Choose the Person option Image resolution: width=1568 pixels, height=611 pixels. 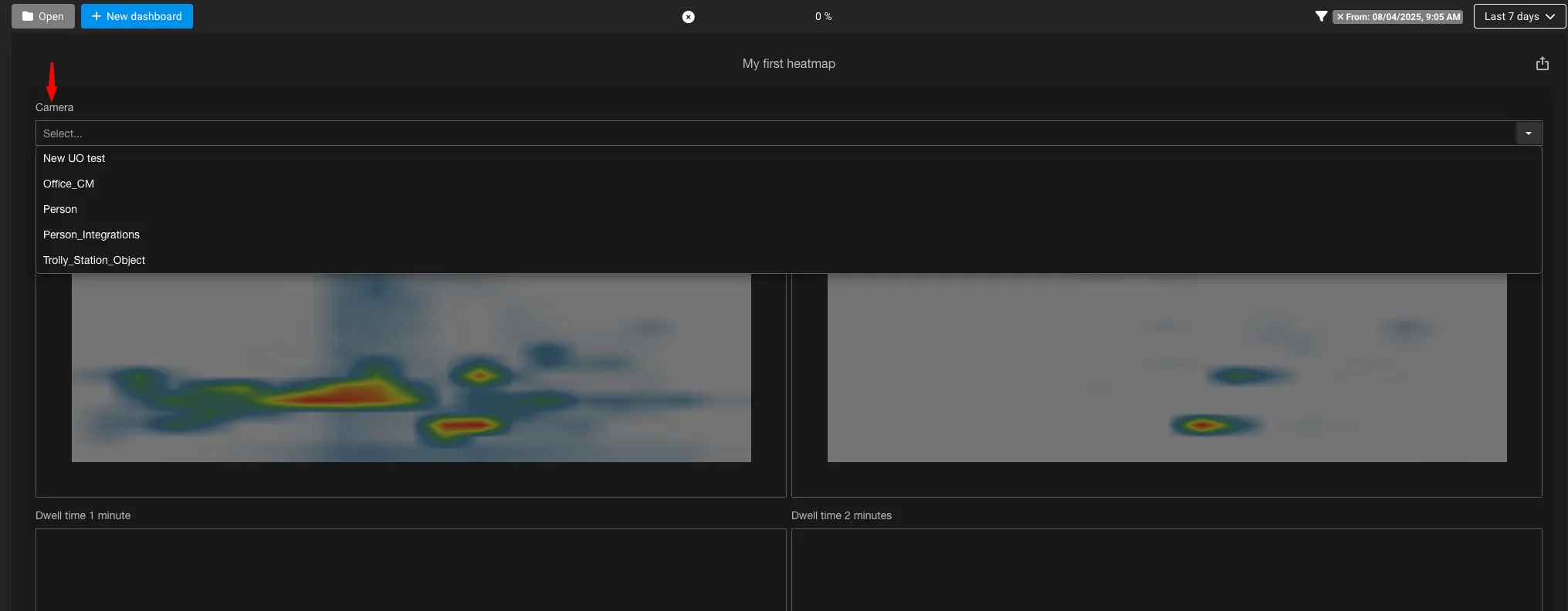click(788, 209)
